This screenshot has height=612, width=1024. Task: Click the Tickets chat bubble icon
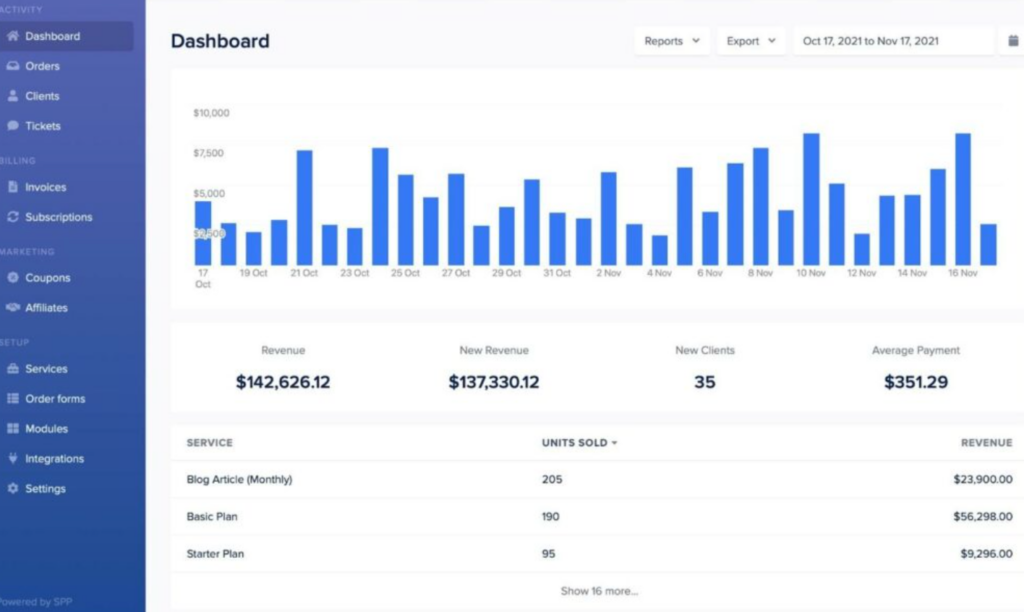point(13,126)
